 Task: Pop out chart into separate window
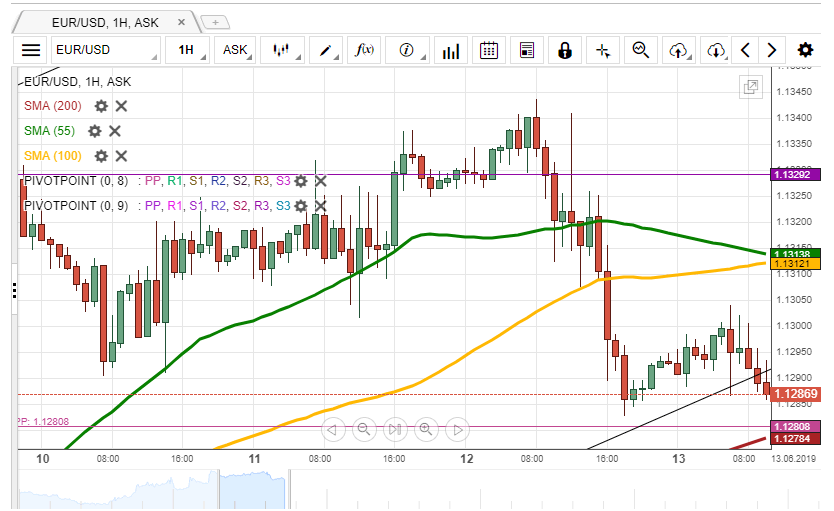coord(749,87)
